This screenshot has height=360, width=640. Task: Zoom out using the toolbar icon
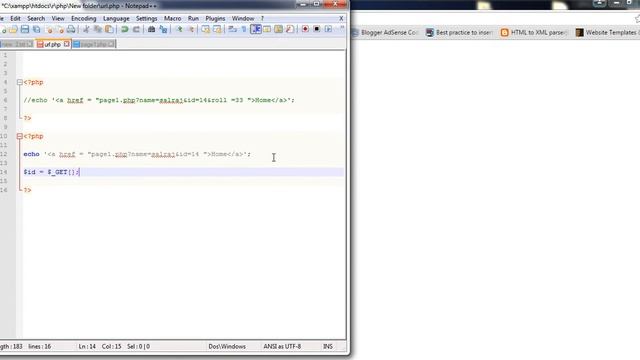point(191,29)
